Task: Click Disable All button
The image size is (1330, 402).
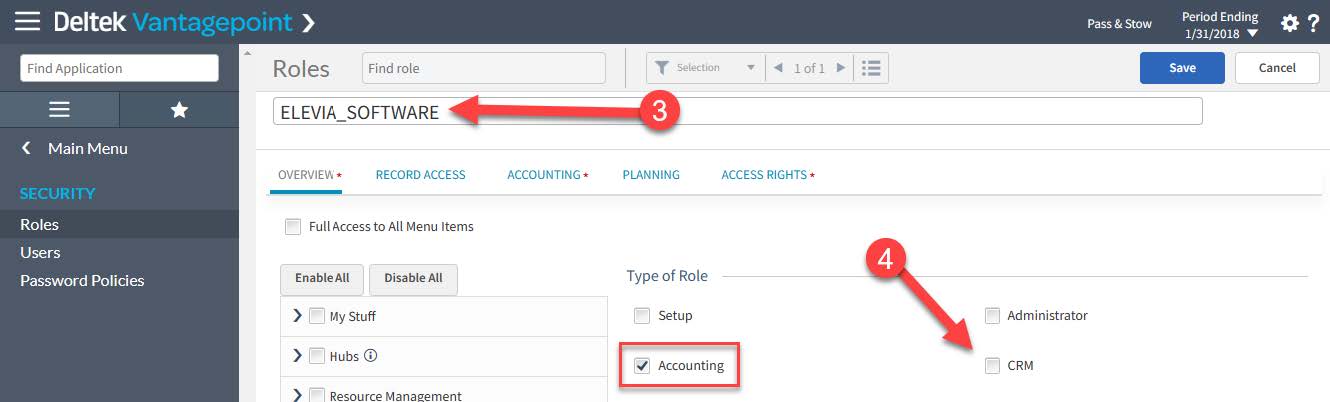Action: (x=413, y=278)
